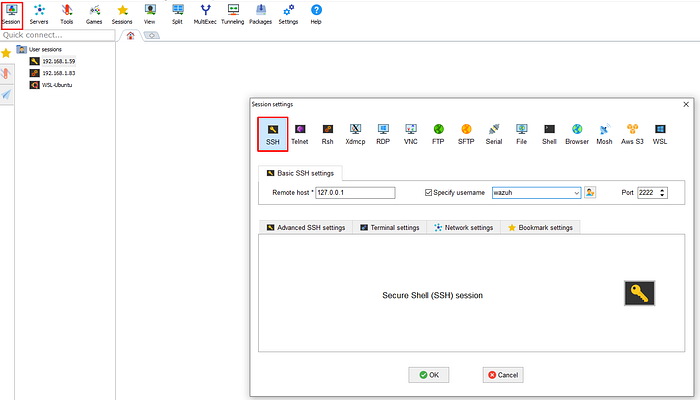Select Xdmcp session type
Image resolution: width=700 pixels, height=400 pixels.
(355, 134)
